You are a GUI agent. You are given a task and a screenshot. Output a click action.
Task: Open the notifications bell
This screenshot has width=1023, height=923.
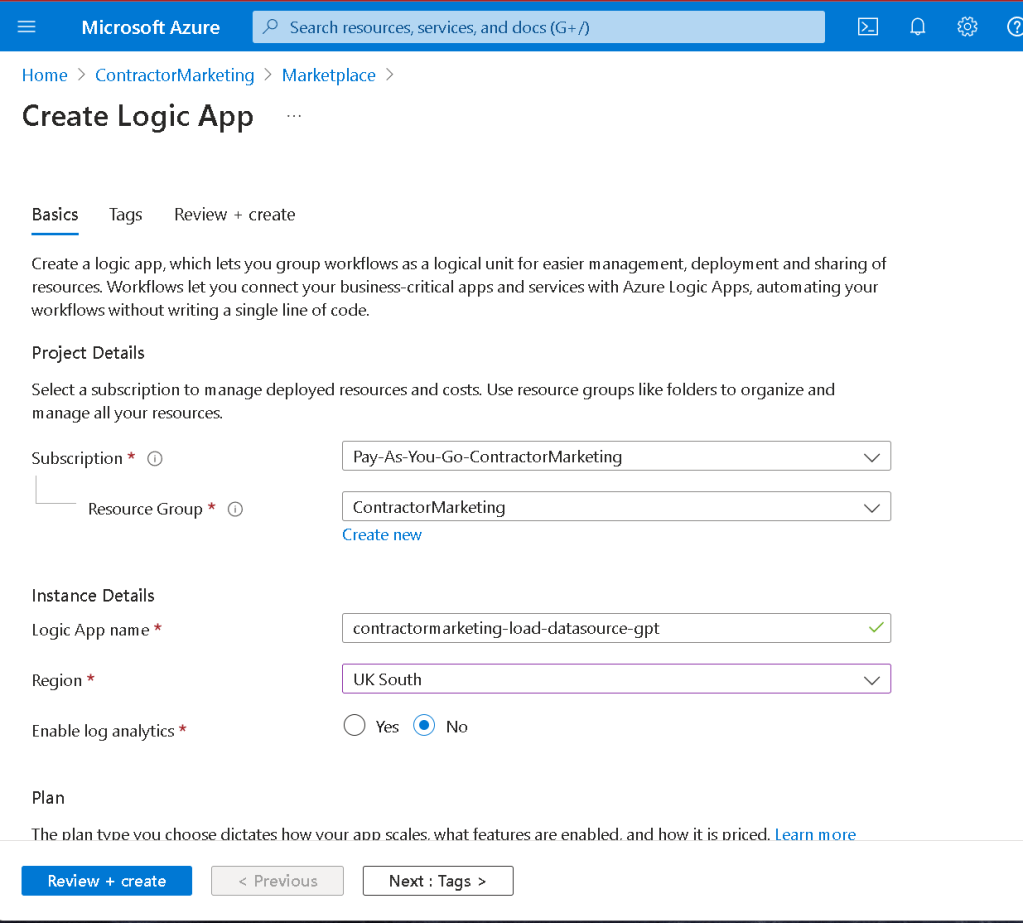(917, 27)
